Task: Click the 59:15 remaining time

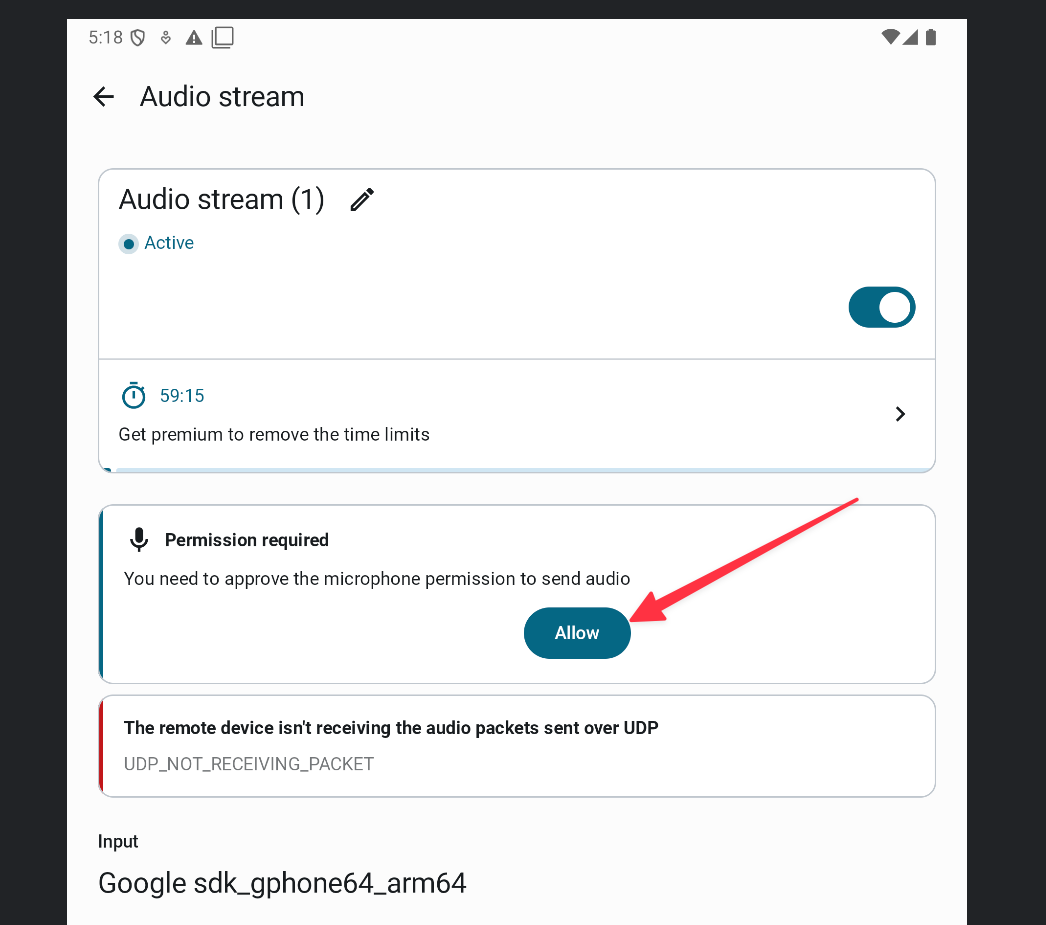Action: 182,396
